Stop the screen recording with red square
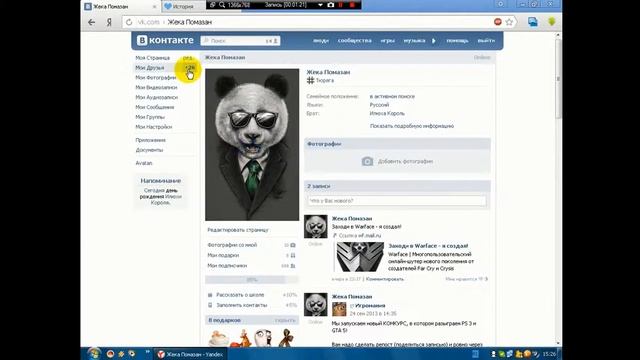 click(352, 5)
